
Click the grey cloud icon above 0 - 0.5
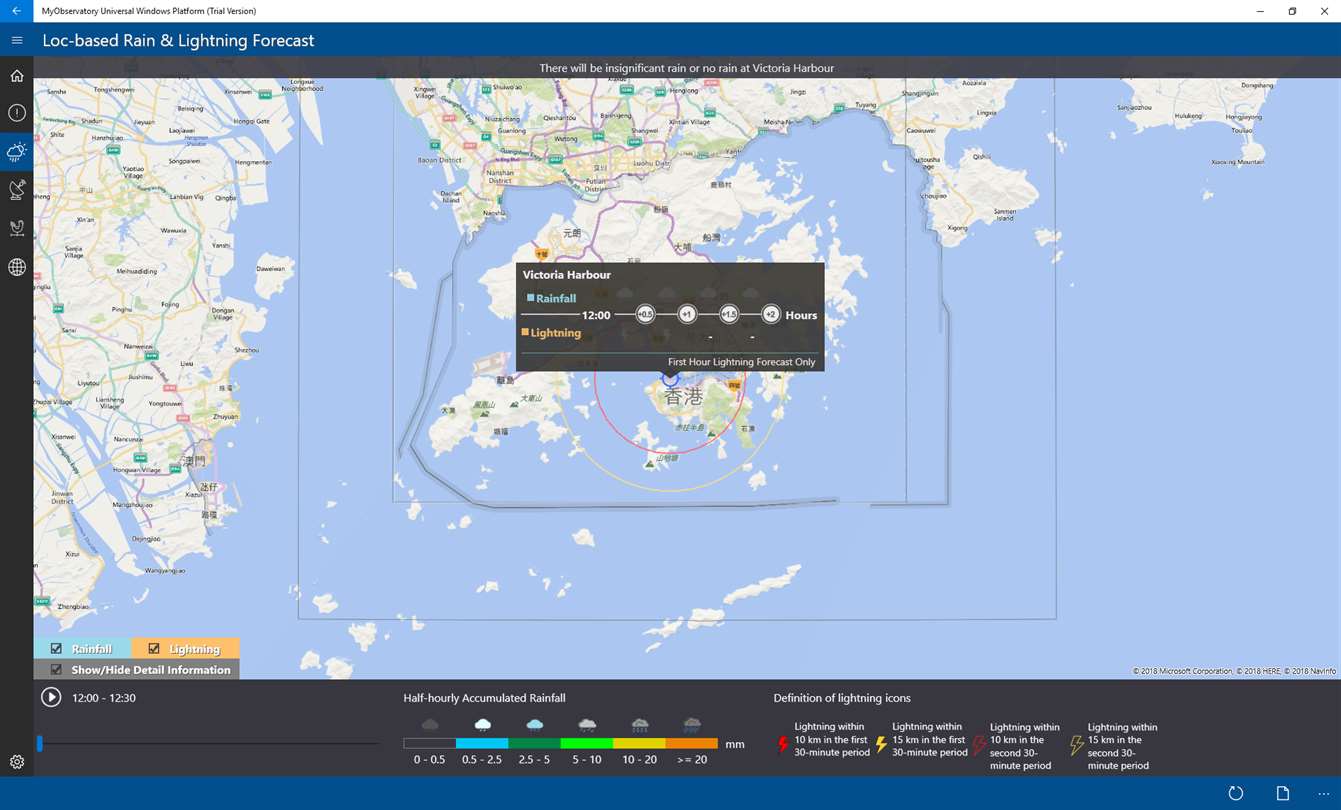(x=430, y=724)
